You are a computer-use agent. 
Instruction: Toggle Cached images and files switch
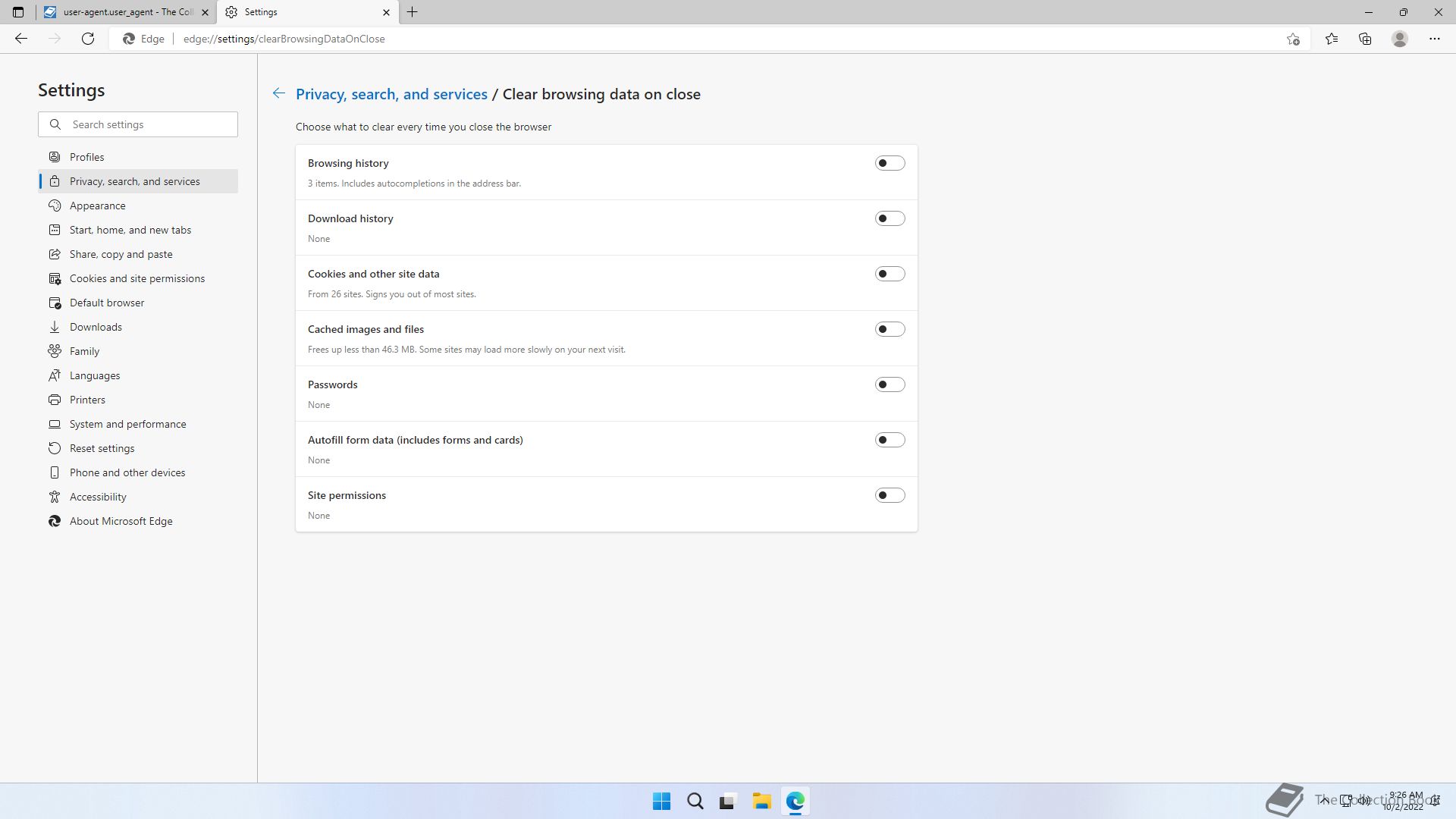tap(890, 329)
